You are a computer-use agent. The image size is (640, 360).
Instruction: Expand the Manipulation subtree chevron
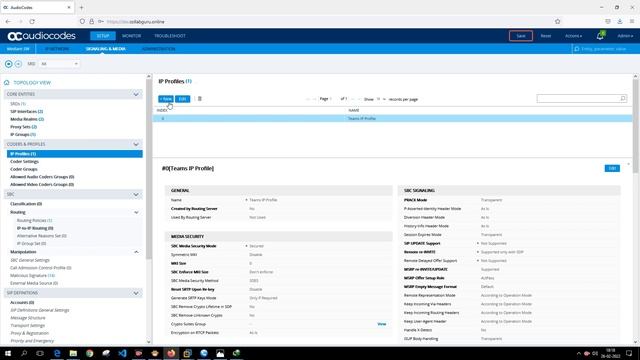tap(136, 252)
